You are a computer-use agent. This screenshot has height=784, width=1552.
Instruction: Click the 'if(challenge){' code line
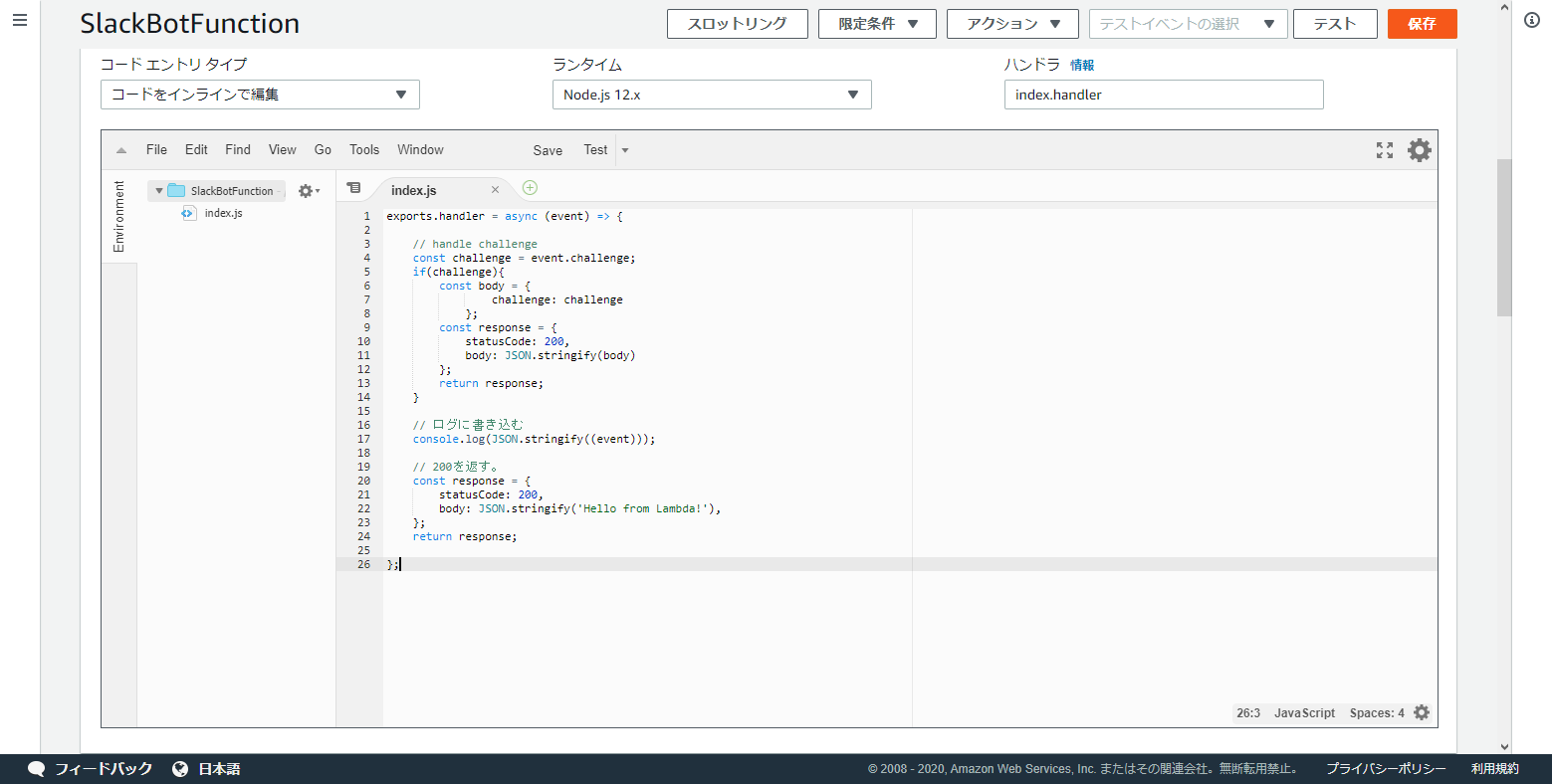[459, 272]
